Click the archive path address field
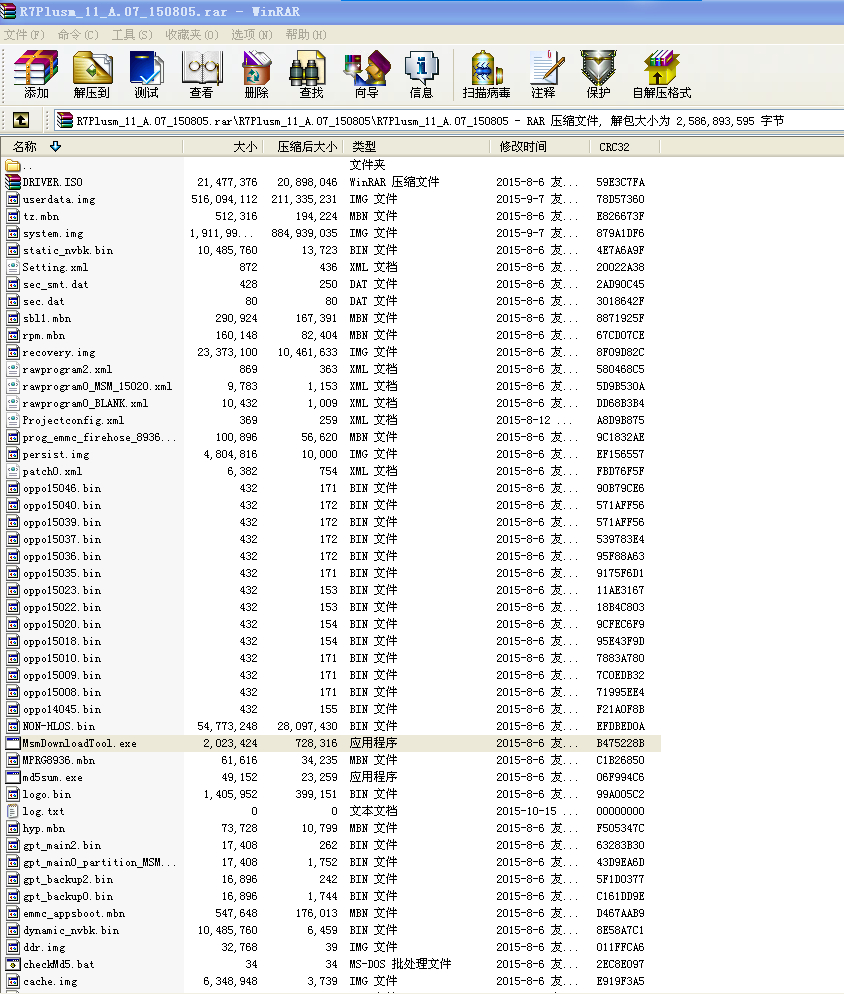 (x=448, y=120)
